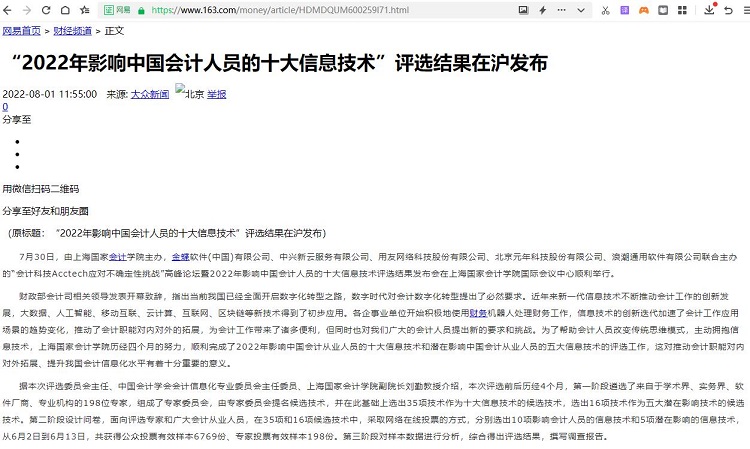Click the 举报 report link
The height and width of the screenshot is (449, 750).
click(216, 94)
